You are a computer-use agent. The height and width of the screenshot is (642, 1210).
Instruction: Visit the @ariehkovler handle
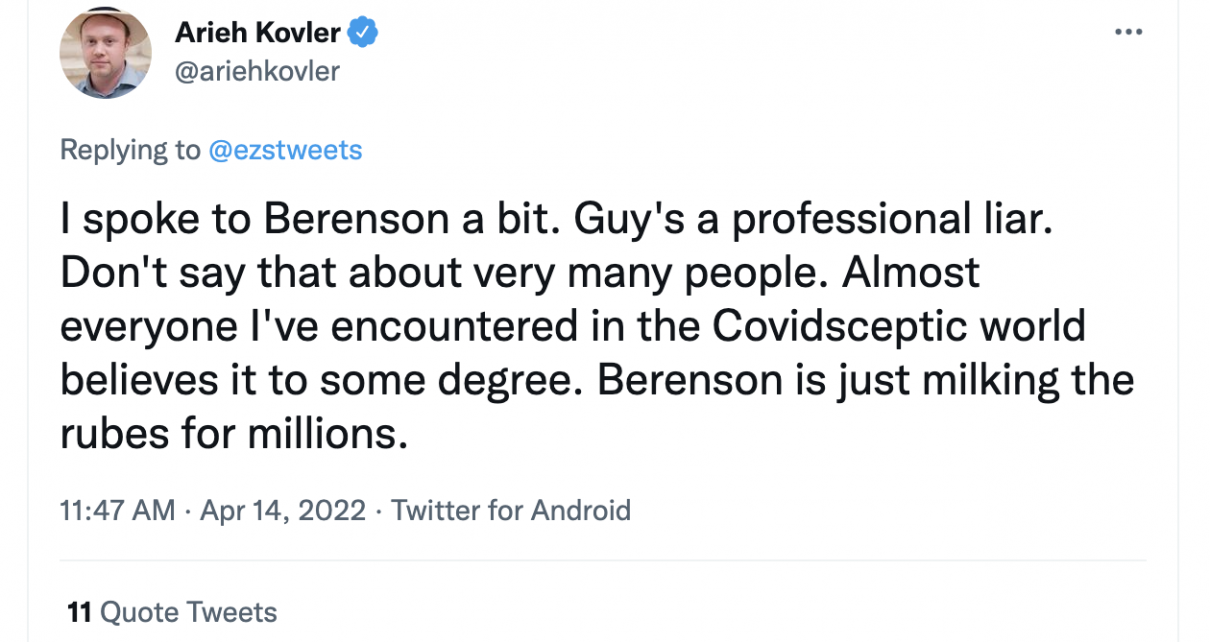click(x=257, y=72)
